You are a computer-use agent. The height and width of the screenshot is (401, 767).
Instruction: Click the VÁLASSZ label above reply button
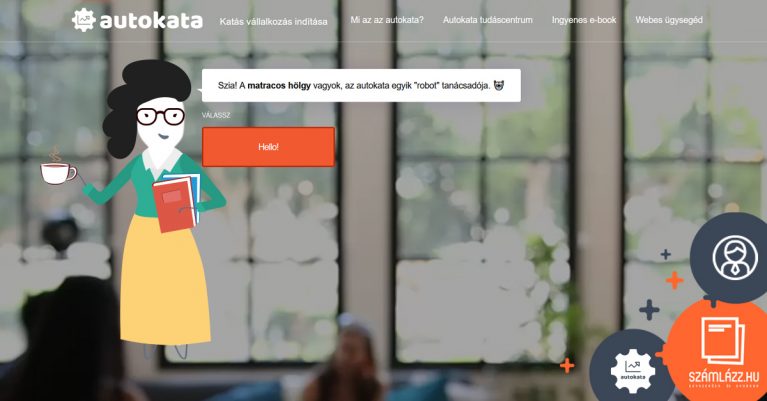coord(216,115)
